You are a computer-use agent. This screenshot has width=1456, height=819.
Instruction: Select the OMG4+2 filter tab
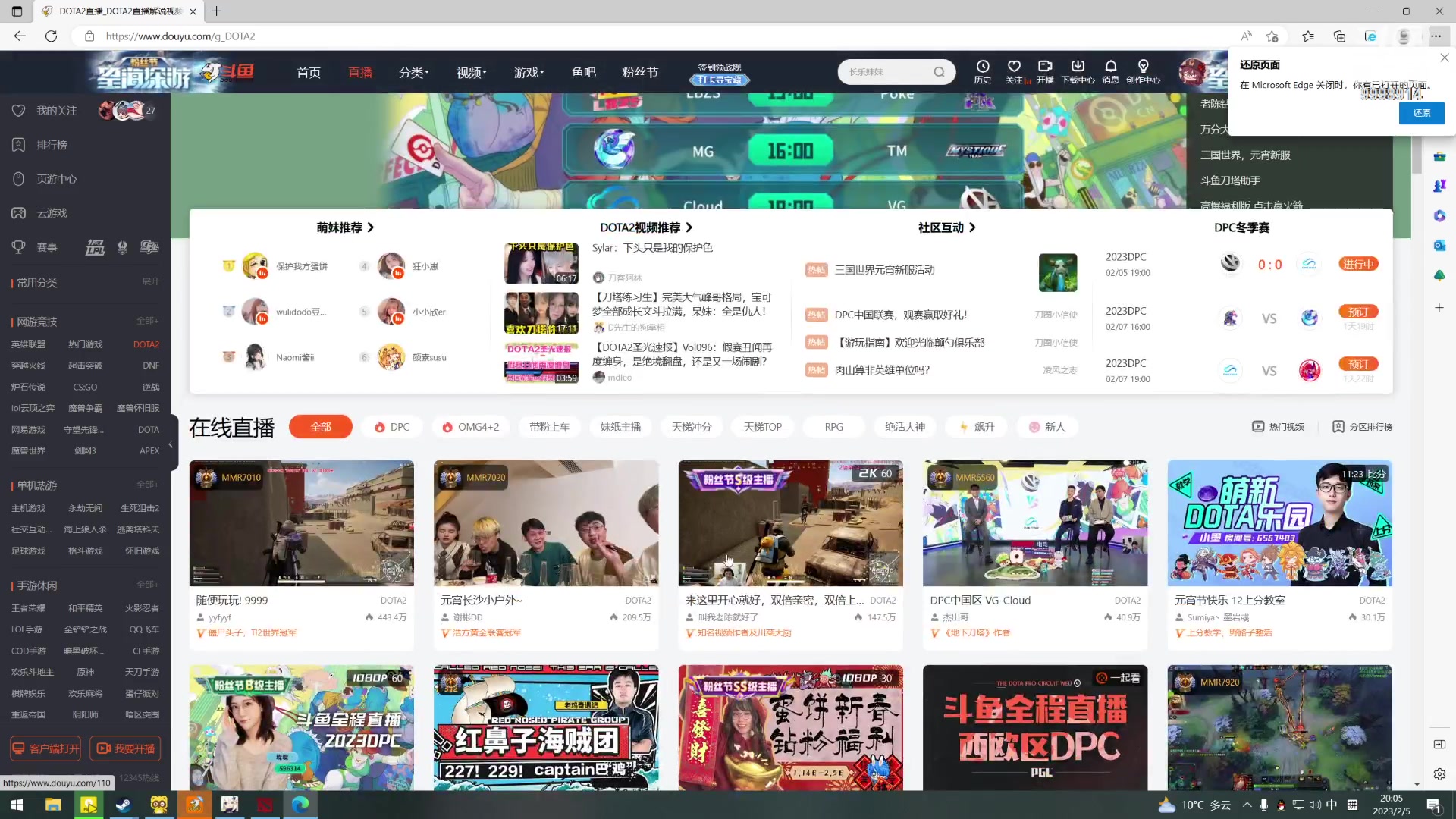[x=471, y=427]
